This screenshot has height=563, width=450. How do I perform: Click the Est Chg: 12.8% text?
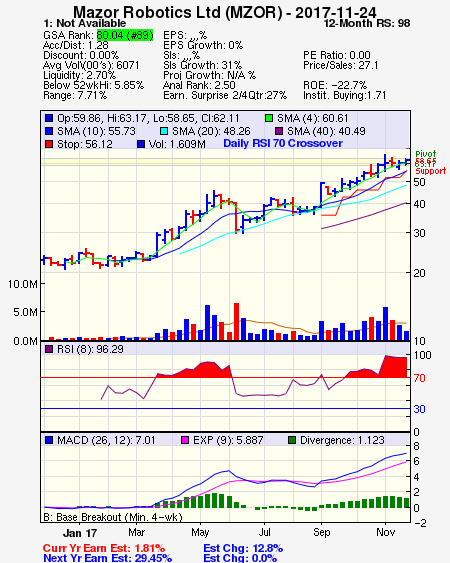[x=243, y=548]
